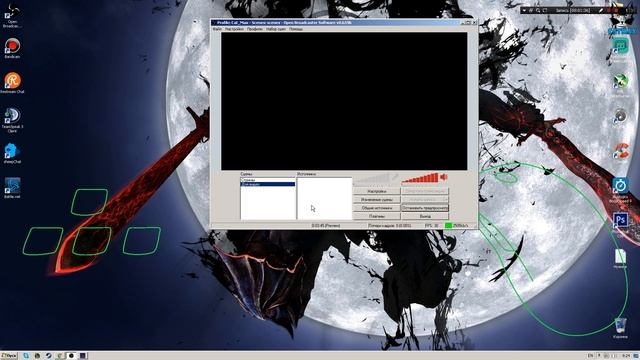
Task: Click the black OBS preview area
Action: pos(344,101)
